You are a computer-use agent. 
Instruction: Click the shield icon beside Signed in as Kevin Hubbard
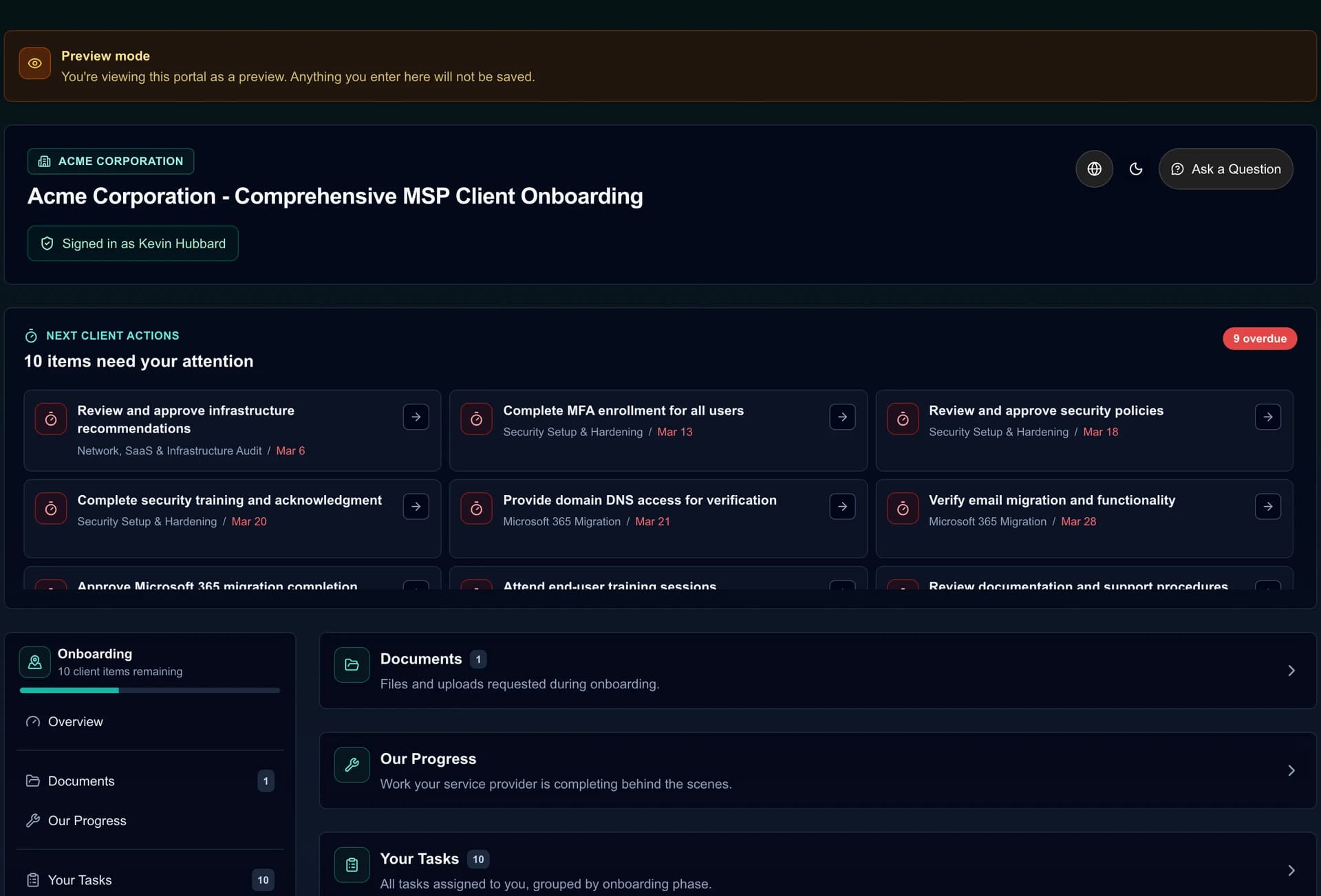(47, 243)
